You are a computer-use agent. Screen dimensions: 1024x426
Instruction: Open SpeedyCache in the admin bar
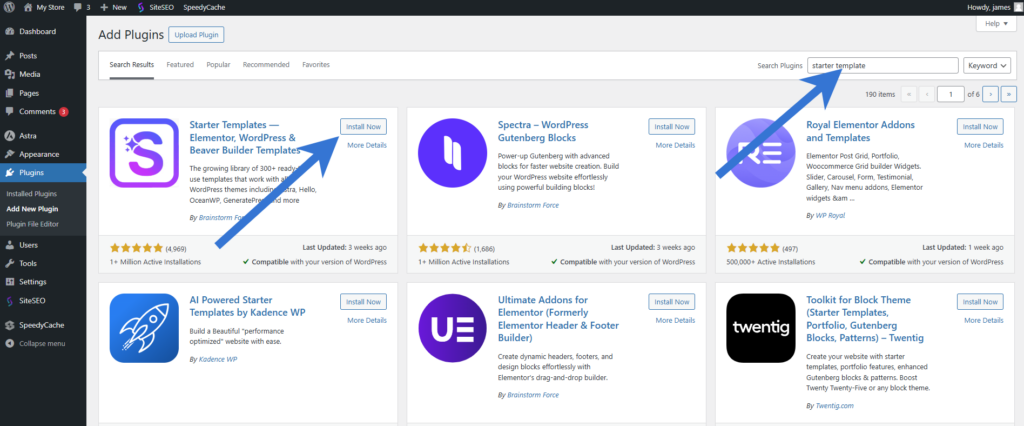(x=203, y=7)
